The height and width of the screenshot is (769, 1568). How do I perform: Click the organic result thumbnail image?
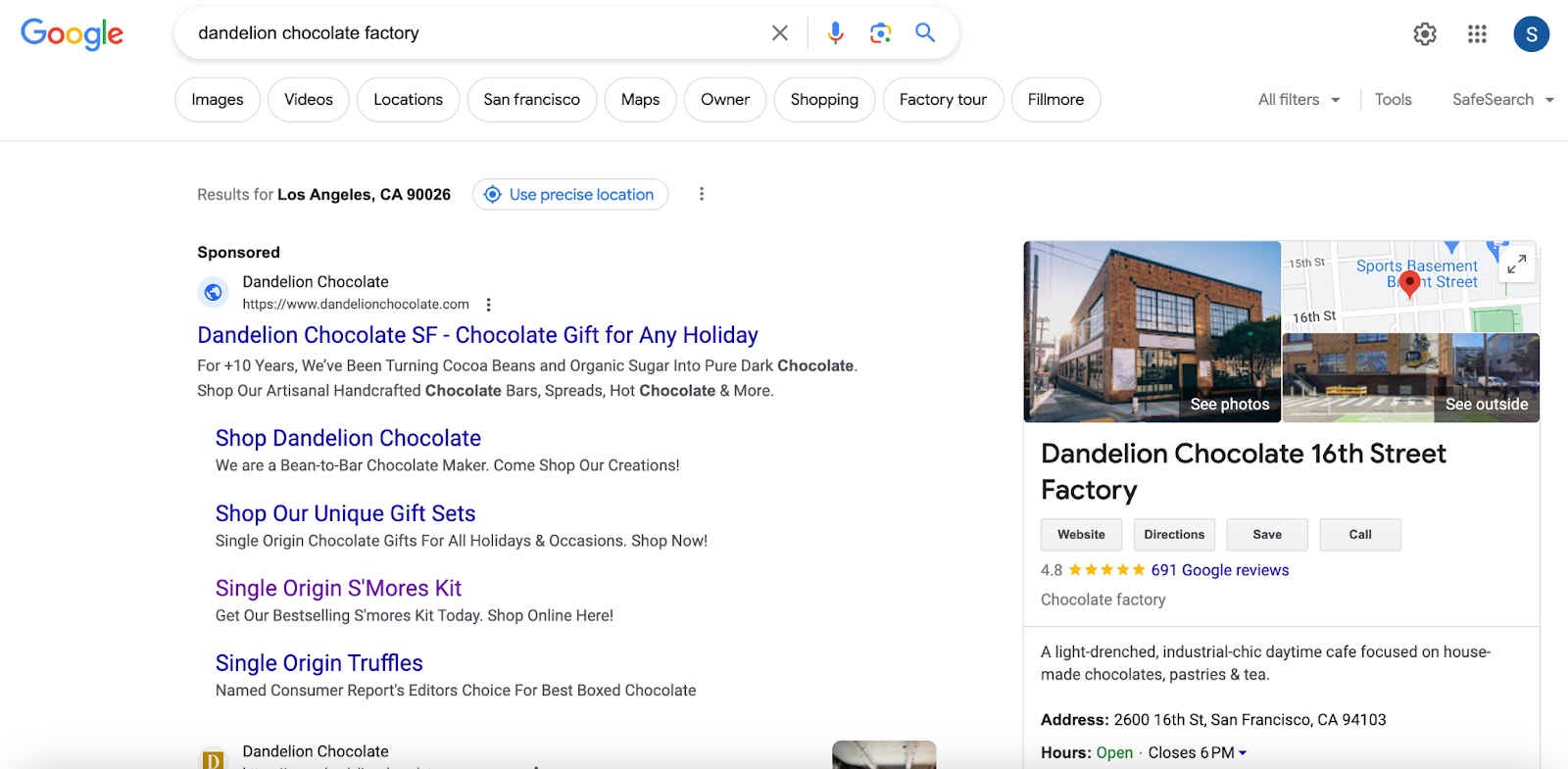pyautogui.click(x=884, y=755)
